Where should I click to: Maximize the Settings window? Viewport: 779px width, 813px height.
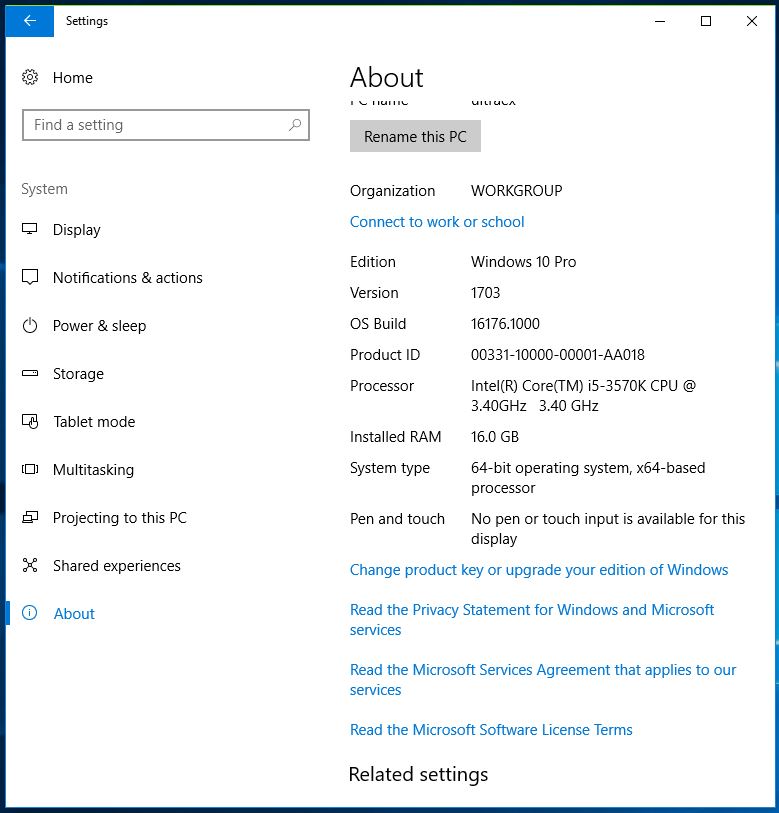pos(706,21)
